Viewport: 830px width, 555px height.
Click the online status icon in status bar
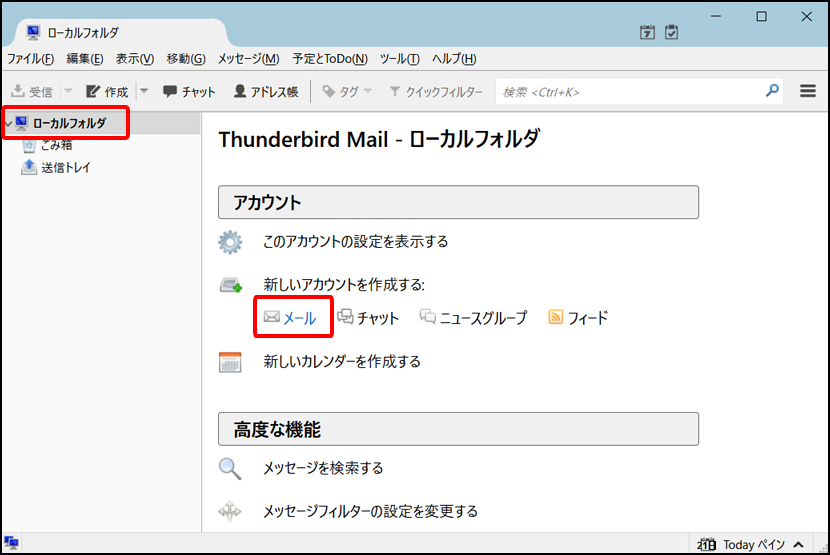tap(11, 542)
